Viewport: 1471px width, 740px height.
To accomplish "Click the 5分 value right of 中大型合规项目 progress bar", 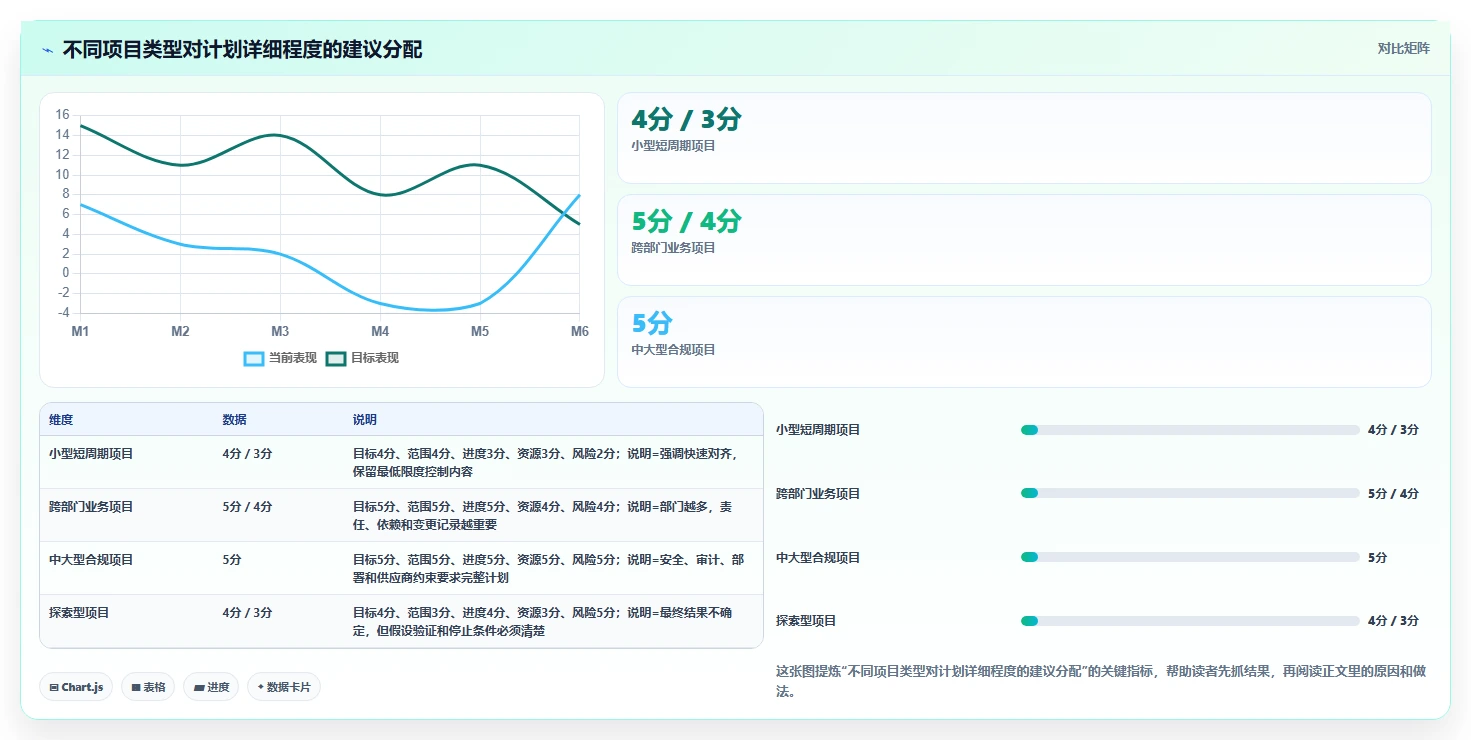I will 1378,558.
